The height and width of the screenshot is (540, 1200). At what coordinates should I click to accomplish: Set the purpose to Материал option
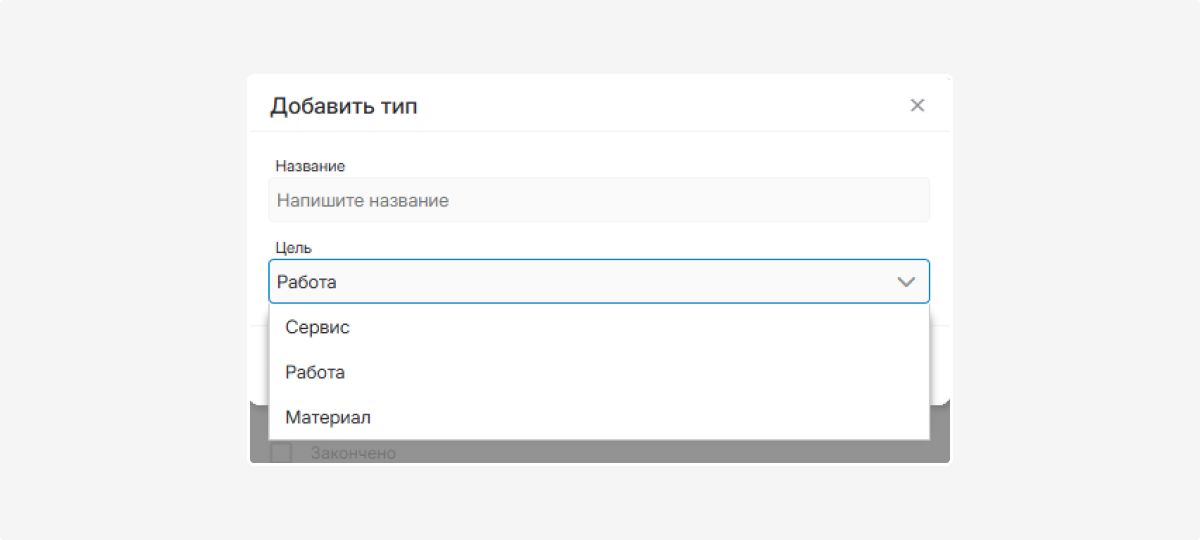click(328, 417)
